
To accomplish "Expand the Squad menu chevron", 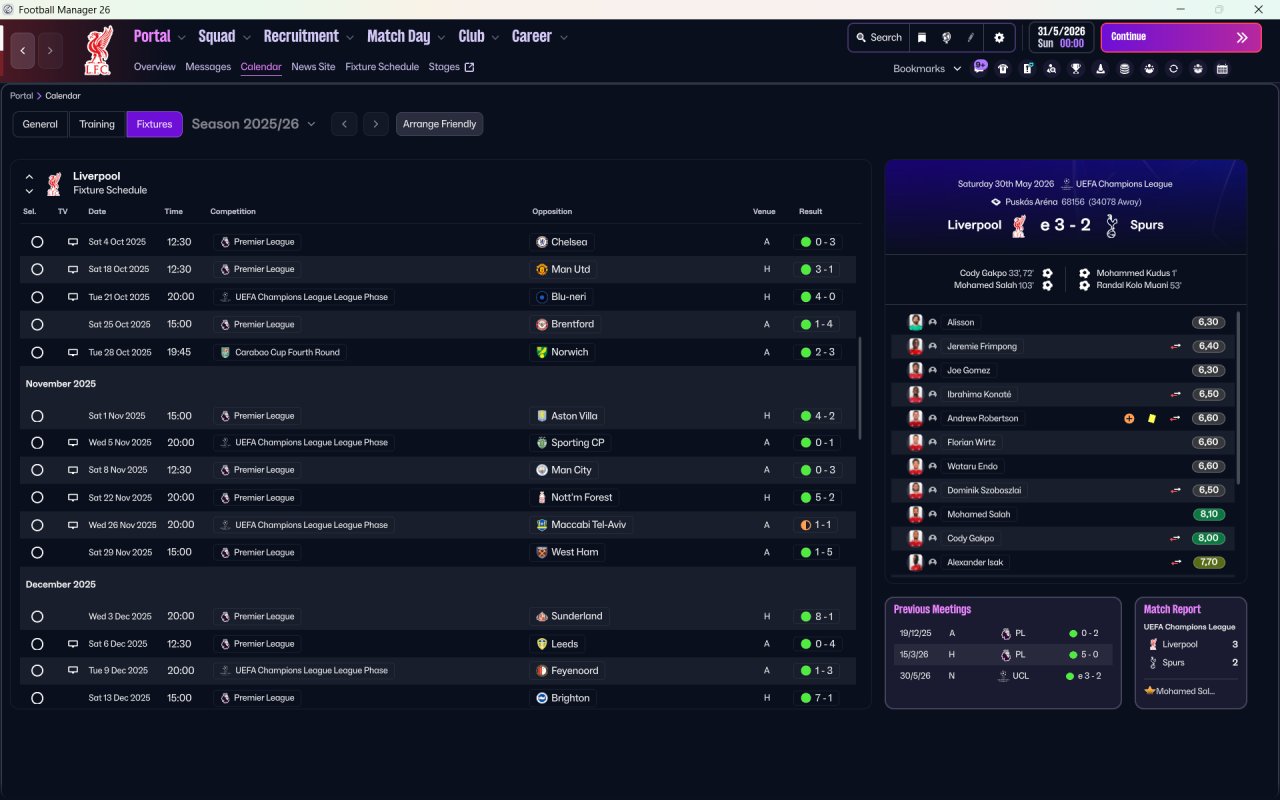I will click(246, 38).
